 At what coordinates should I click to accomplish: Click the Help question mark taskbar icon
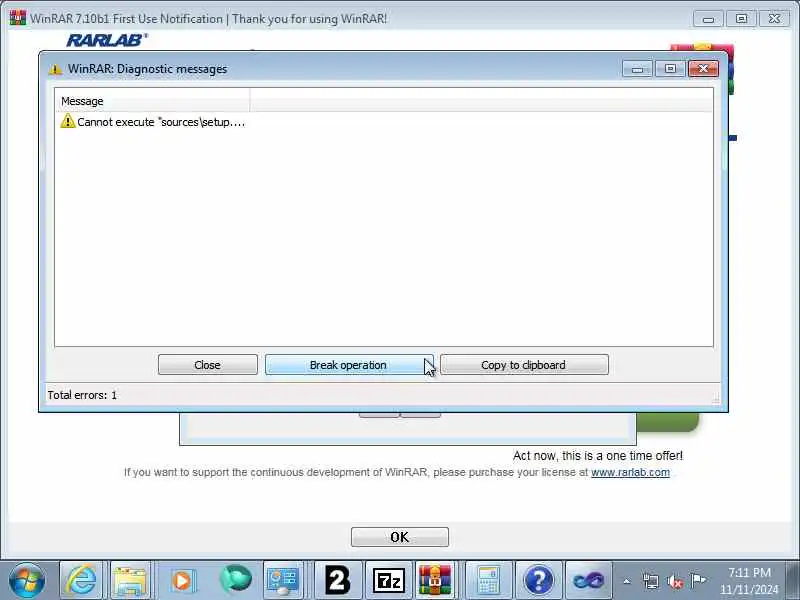pos(538,581)
